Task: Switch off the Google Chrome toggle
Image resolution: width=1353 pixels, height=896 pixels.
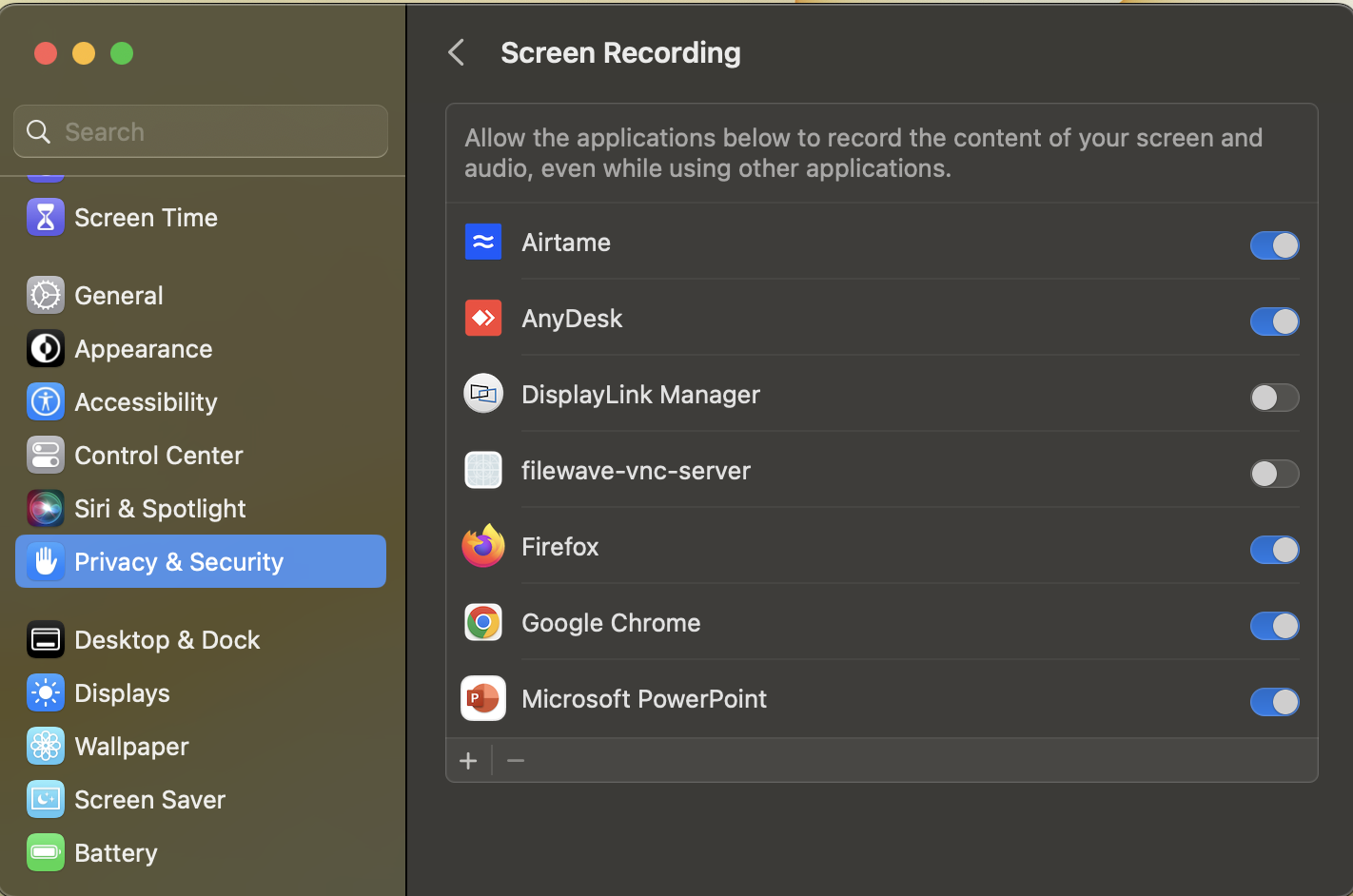Action: (1274, 626)
